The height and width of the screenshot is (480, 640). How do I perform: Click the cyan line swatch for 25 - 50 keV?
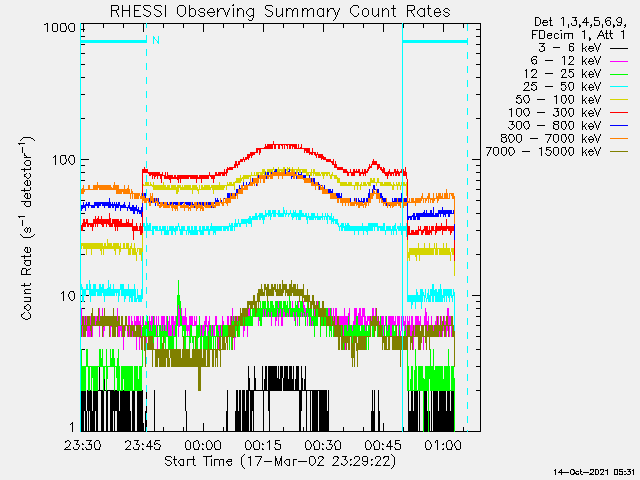click(619, 87)
